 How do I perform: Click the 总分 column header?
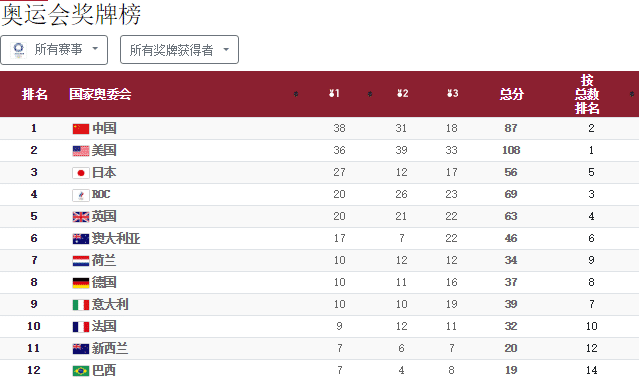pyautogui.click(x=511, y=94)
